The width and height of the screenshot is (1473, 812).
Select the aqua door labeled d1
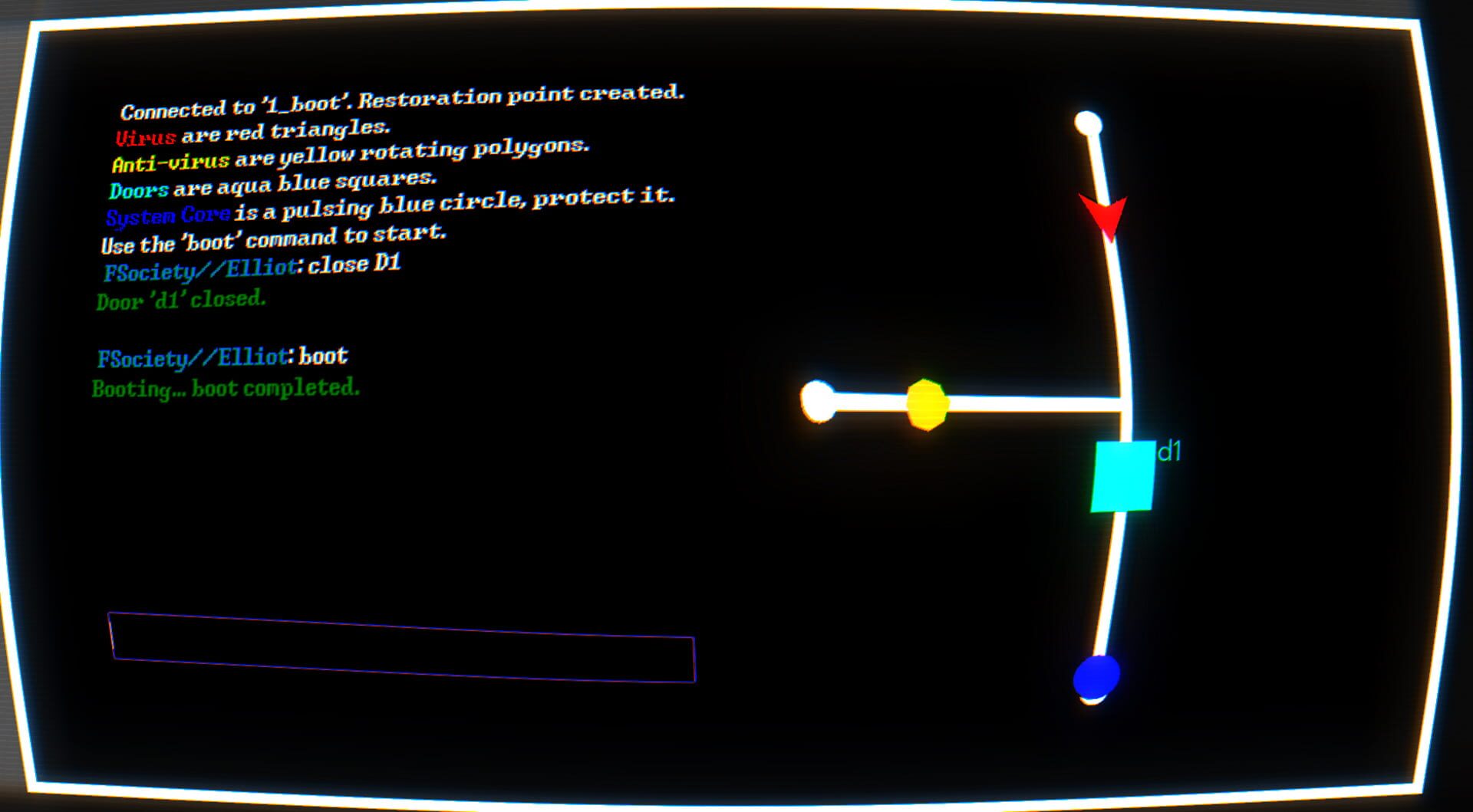point(1122,475)
